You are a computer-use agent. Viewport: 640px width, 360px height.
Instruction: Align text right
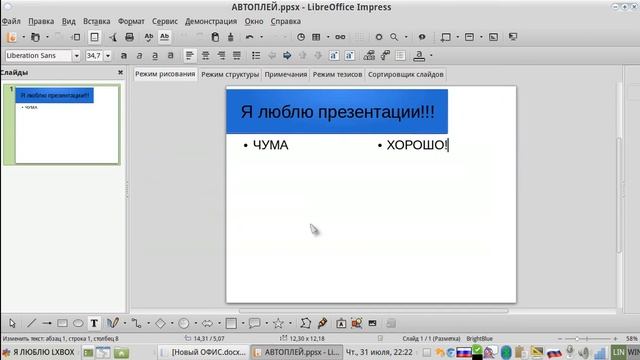[221, 56]
